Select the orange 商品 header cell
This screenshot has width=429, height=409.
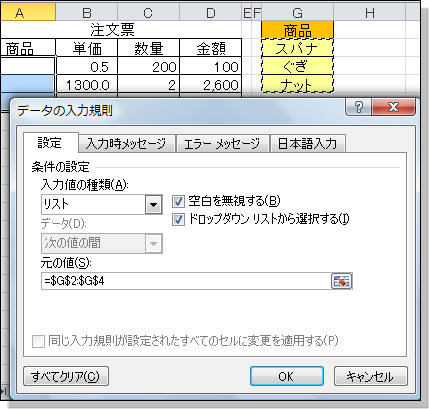(297, 30)
